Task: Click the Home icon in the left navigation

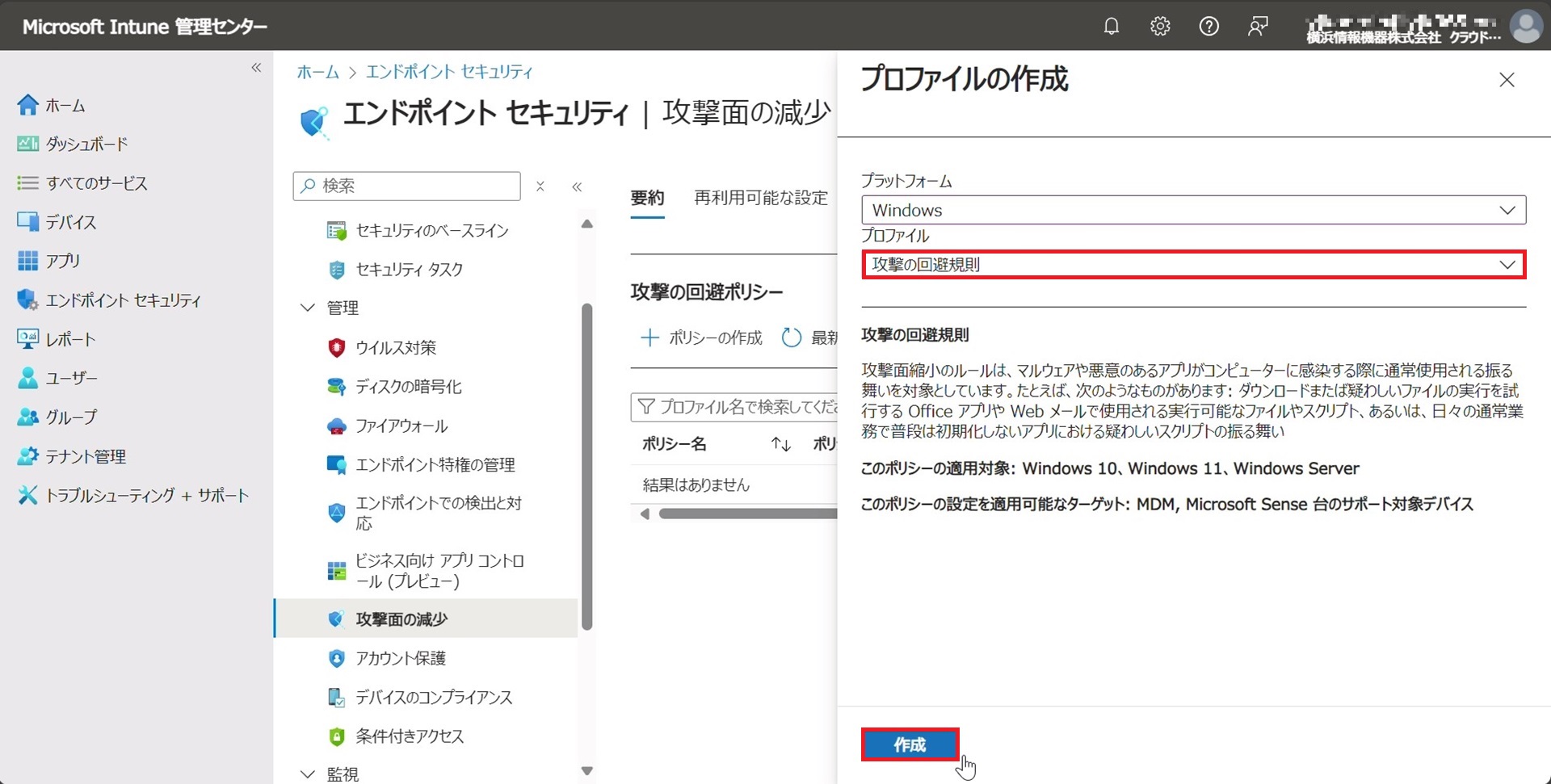Action: point(27,105)
